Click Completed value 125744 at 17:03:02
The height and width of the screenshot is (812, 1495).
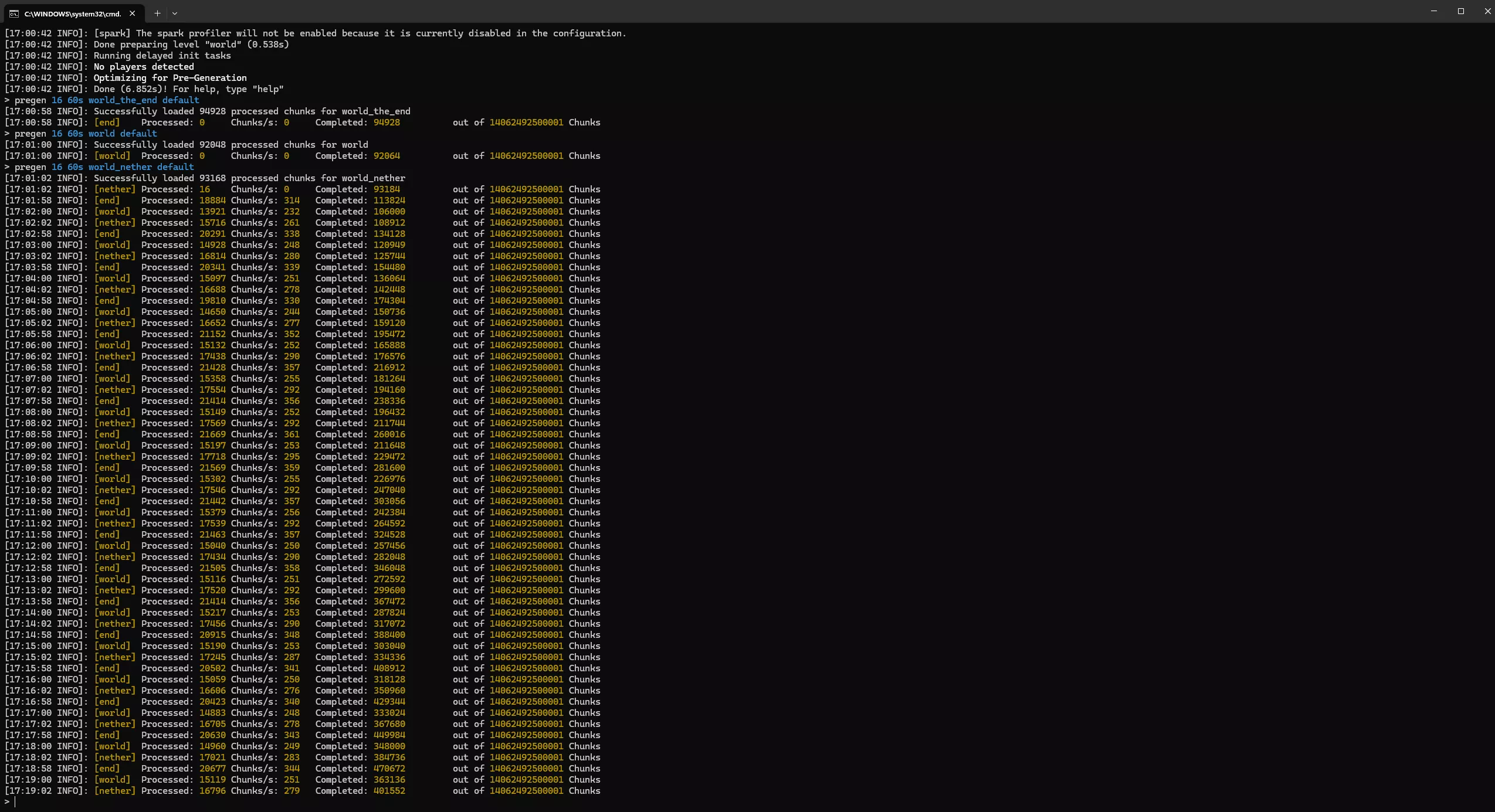[x=389, y=256]
